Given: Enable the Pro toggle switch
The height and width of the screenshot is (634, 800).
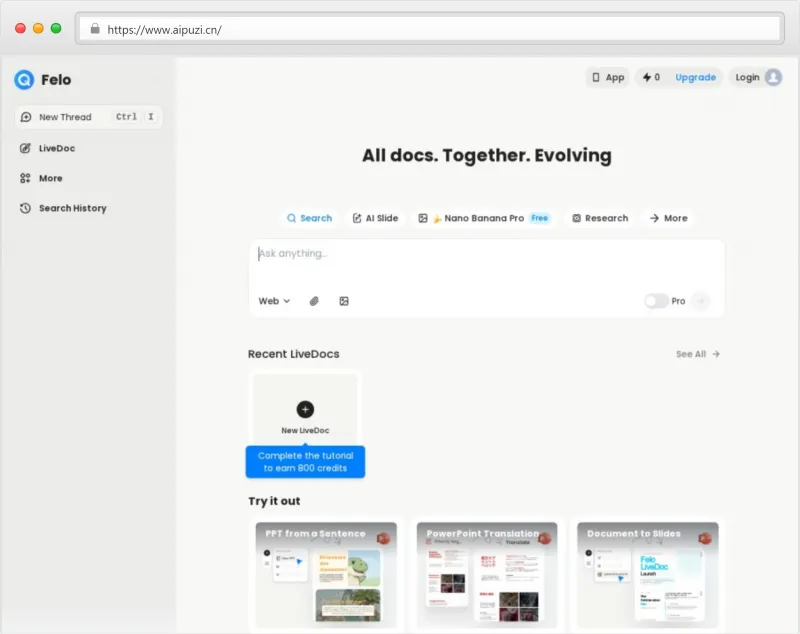Looking at the screenshot, I should (656, 301).
